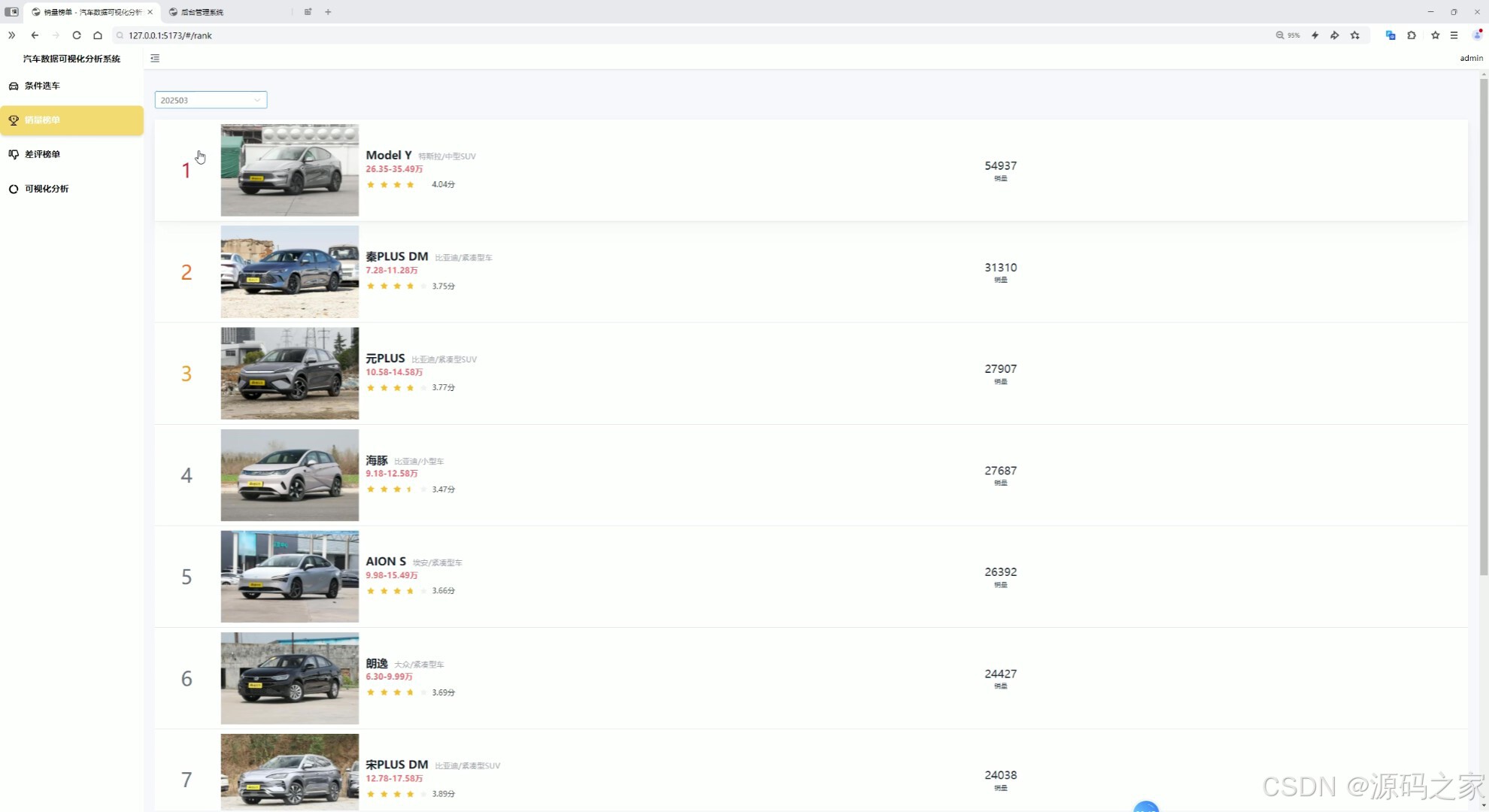1489x812 pixels.
Task: Click the AION S car thumbnail
Action: [290, 577]
